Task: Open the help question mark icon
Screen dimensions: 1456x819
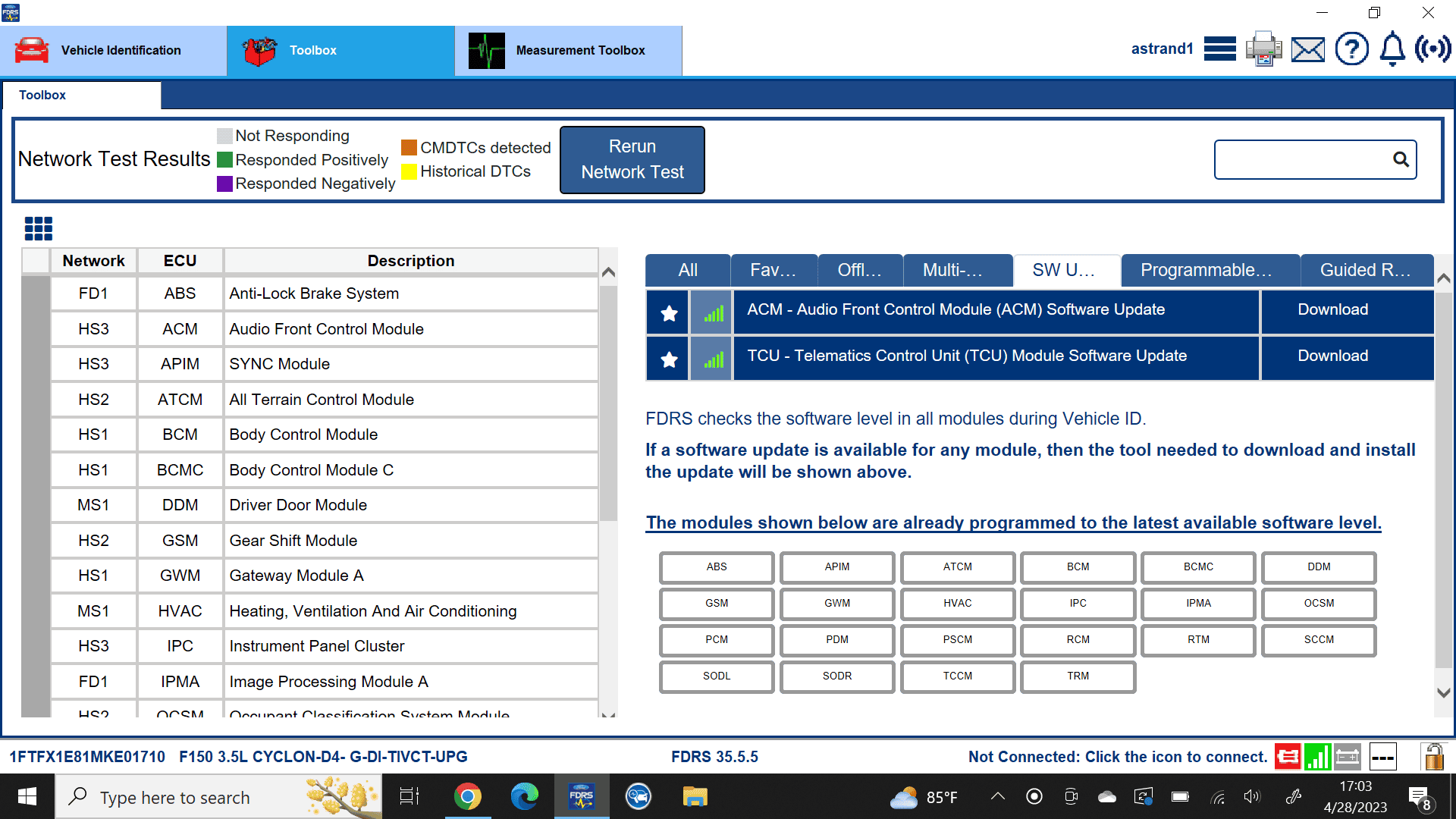Action: click(1351, 49)
